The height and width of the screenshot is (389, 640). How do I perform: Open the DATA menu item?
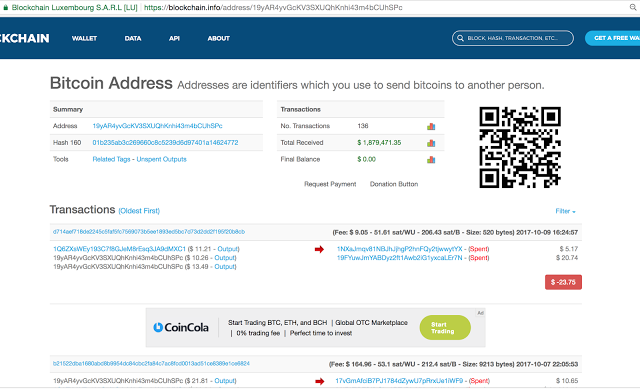pos(133,38)
